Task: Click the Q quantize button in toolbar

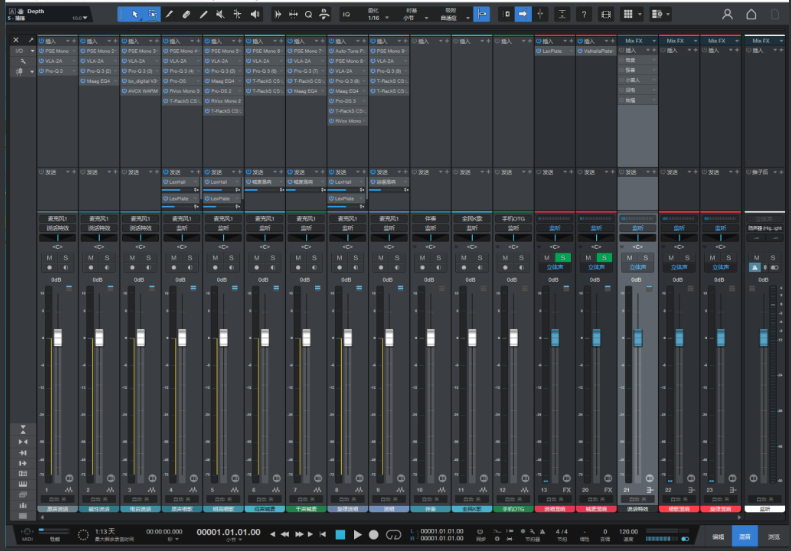Action: pos(308,15)
